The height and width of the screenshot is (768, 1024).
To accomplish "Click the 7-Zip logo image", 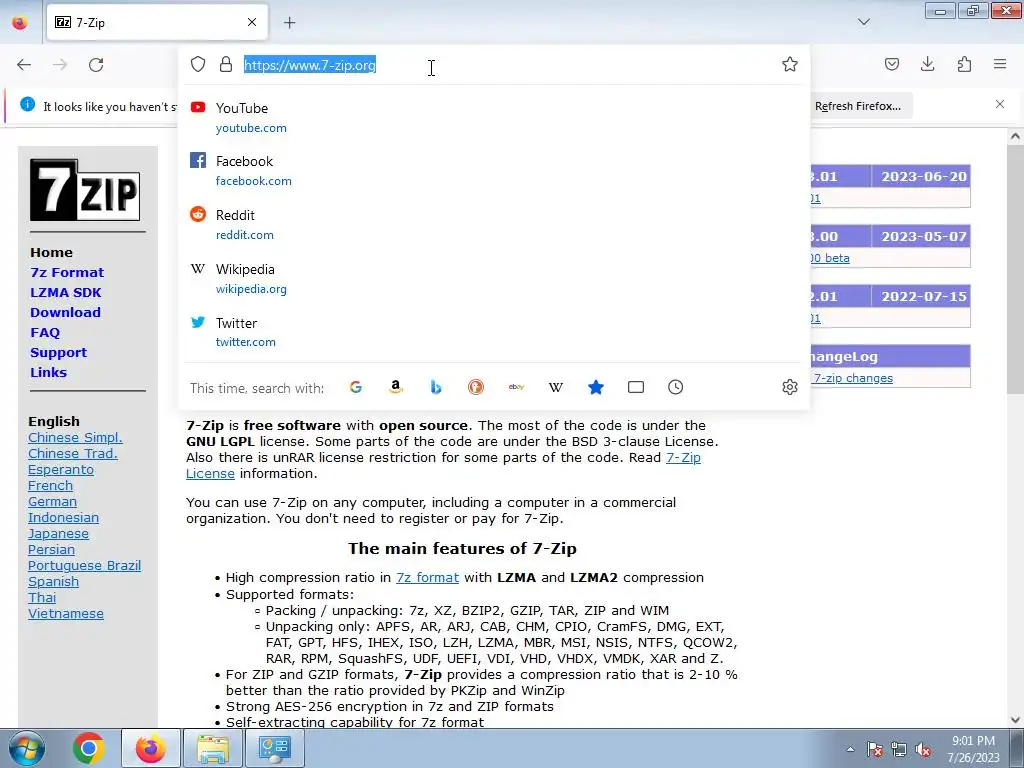I will click(85, 190).
